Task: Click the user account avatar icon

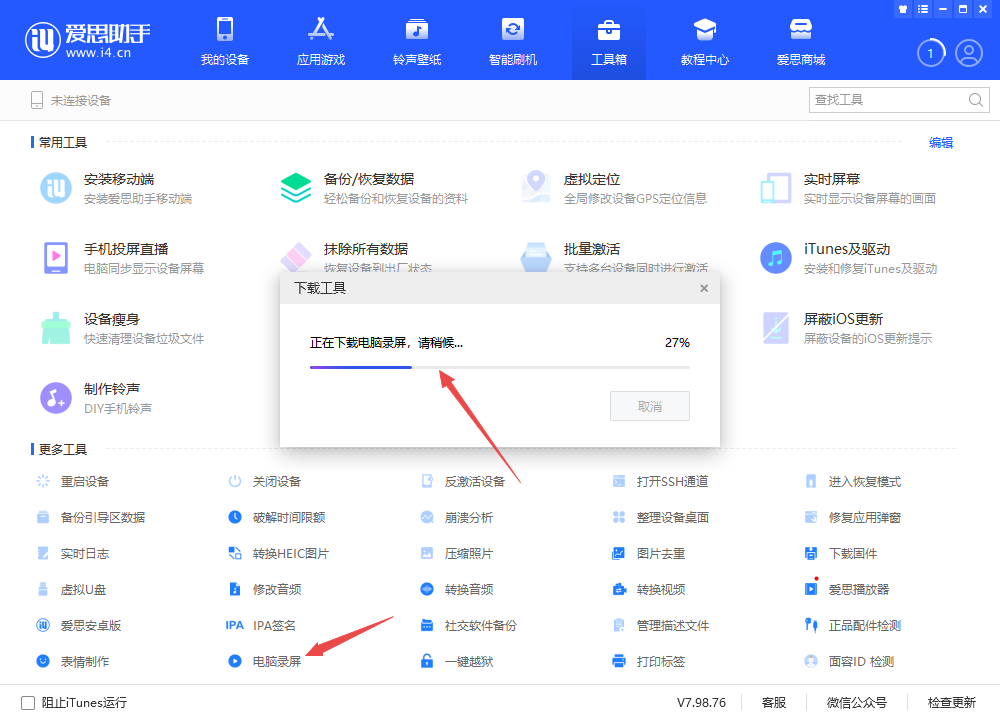Action: tap(968, 53)
